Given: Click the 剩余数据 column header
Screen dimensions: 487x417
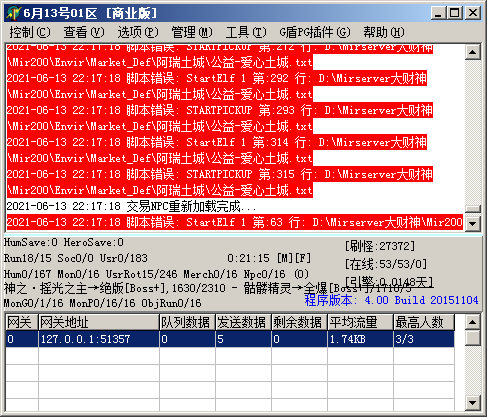Looking at the screenshot, I should click(299, 322).
